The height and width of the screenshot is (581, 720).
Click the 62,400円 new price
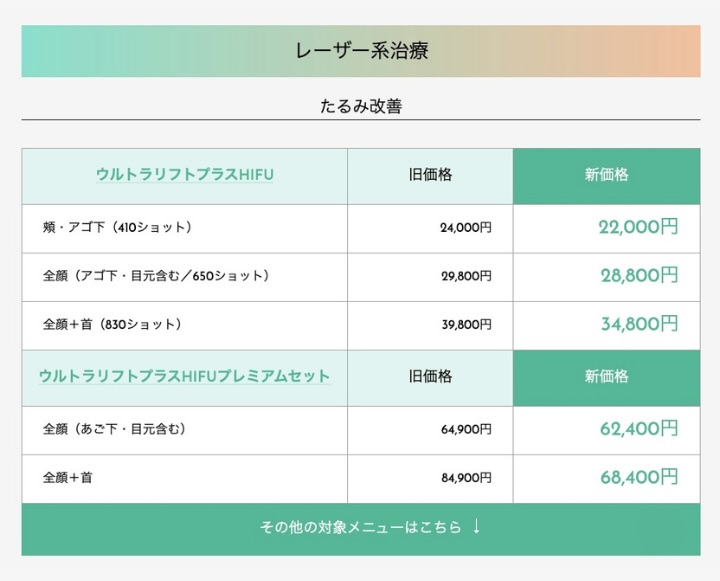pos(639,429)
